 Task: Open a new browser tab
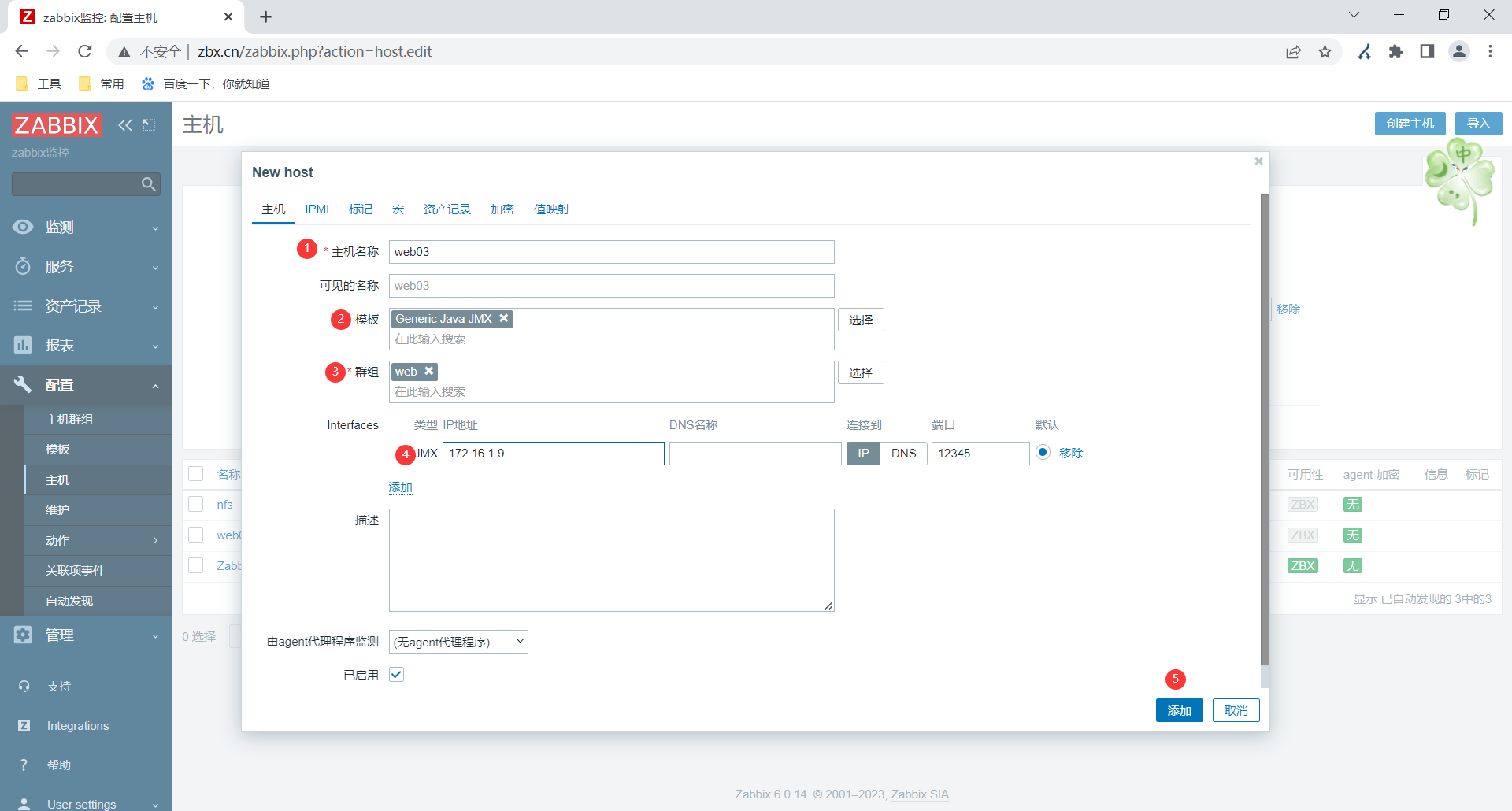click(266, 17)
